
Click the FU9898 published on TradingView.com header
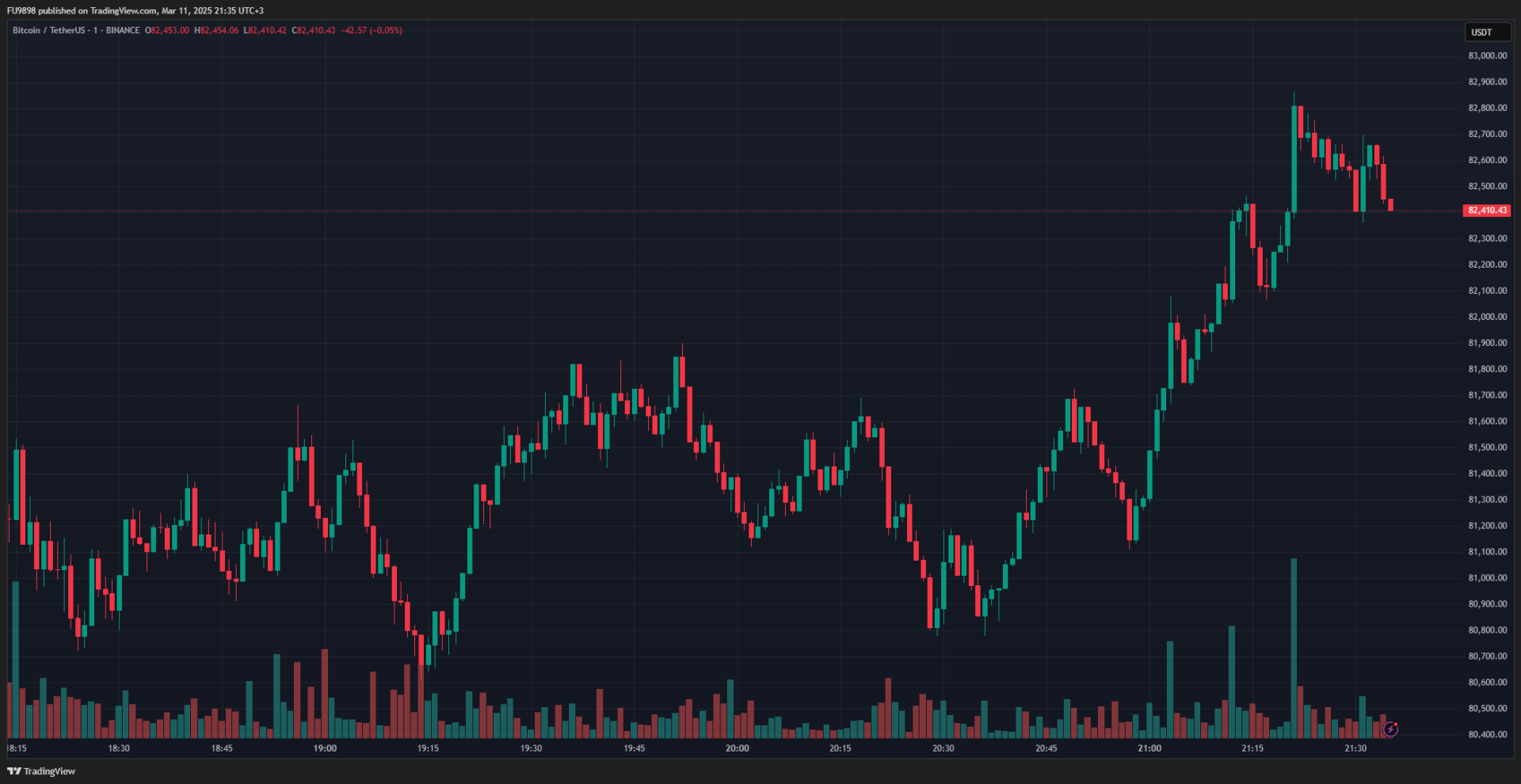135,10
